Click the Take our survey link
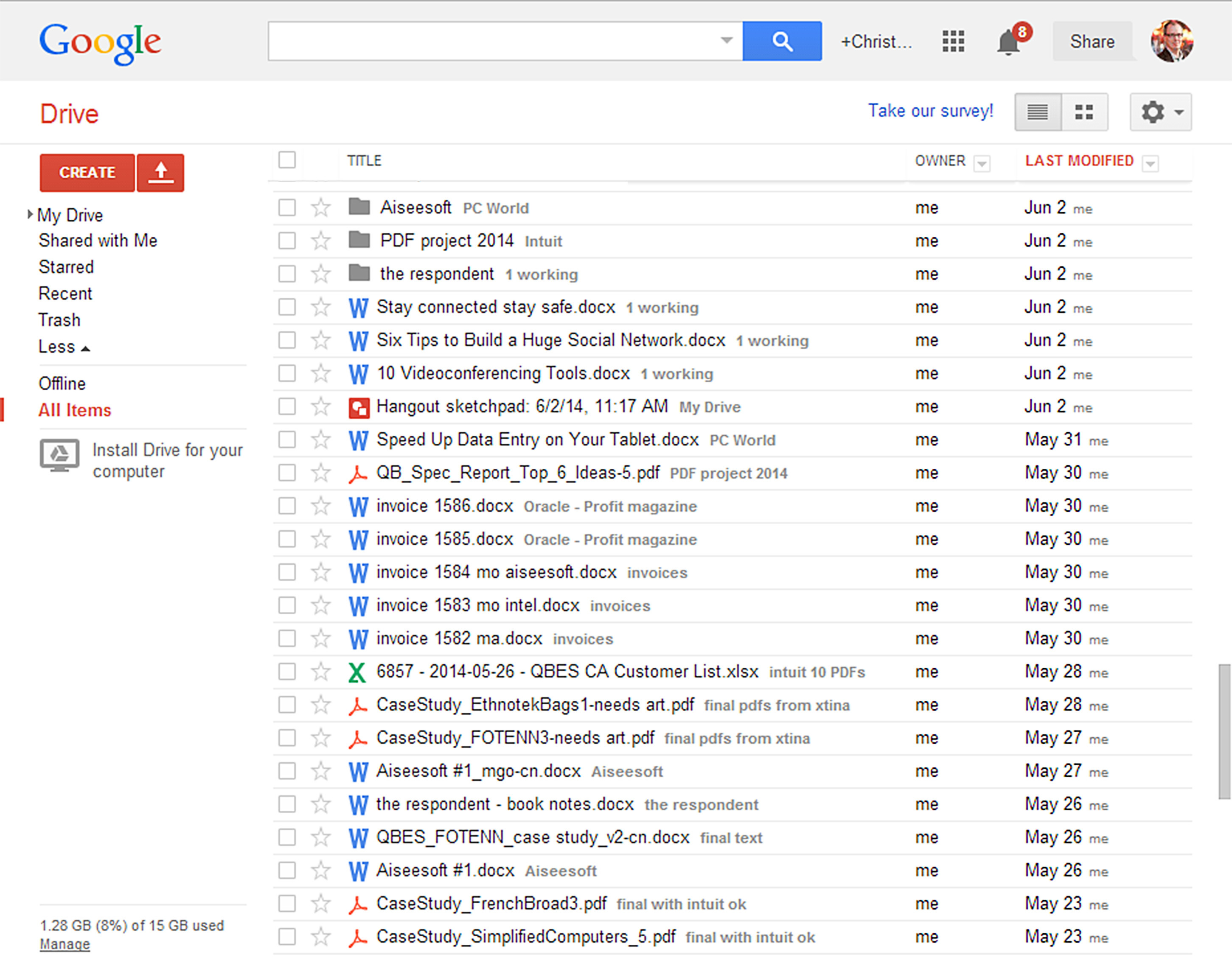 (930, 110)
